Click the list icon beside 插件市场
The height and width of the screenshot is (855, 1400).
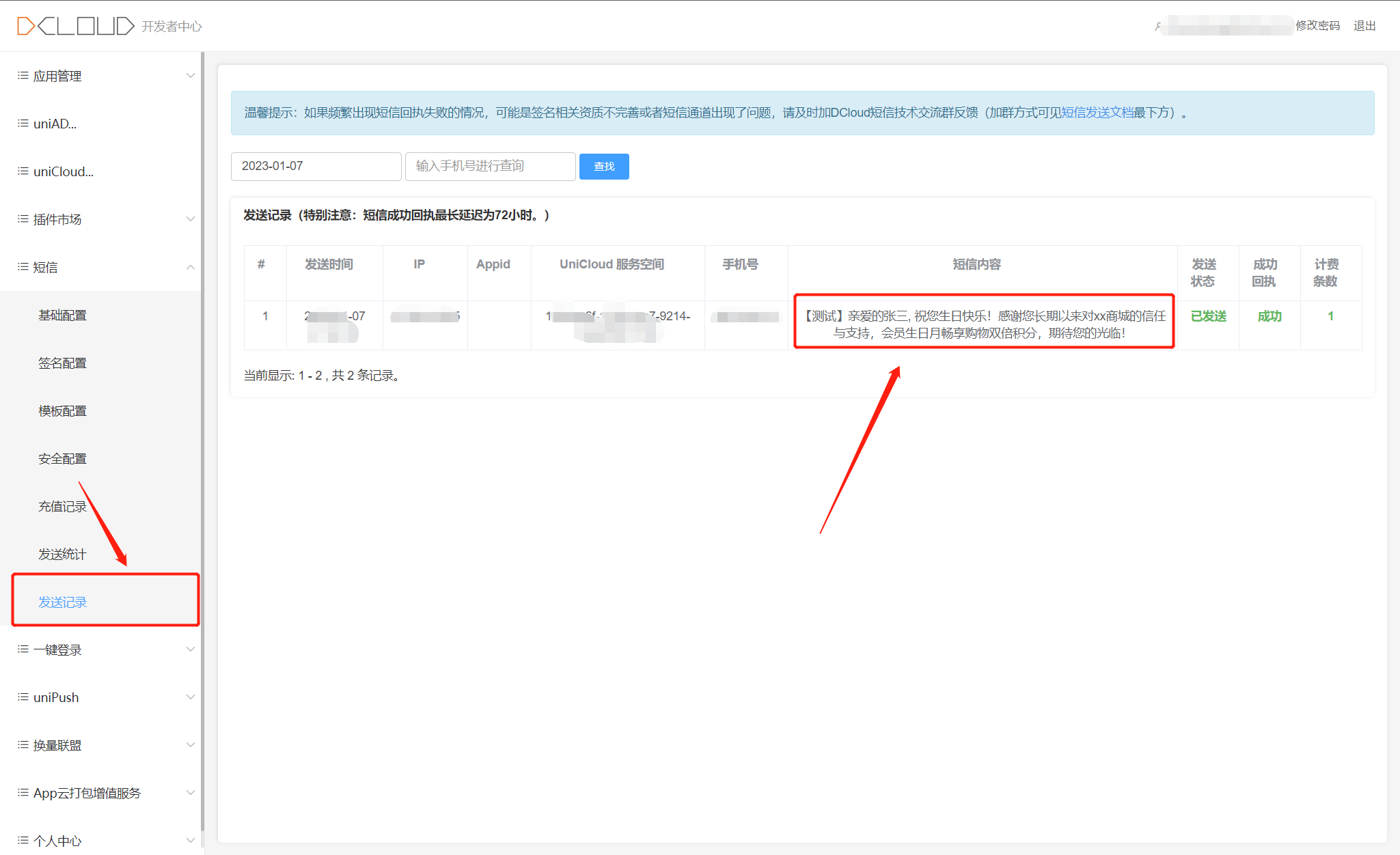coord(23,219)
